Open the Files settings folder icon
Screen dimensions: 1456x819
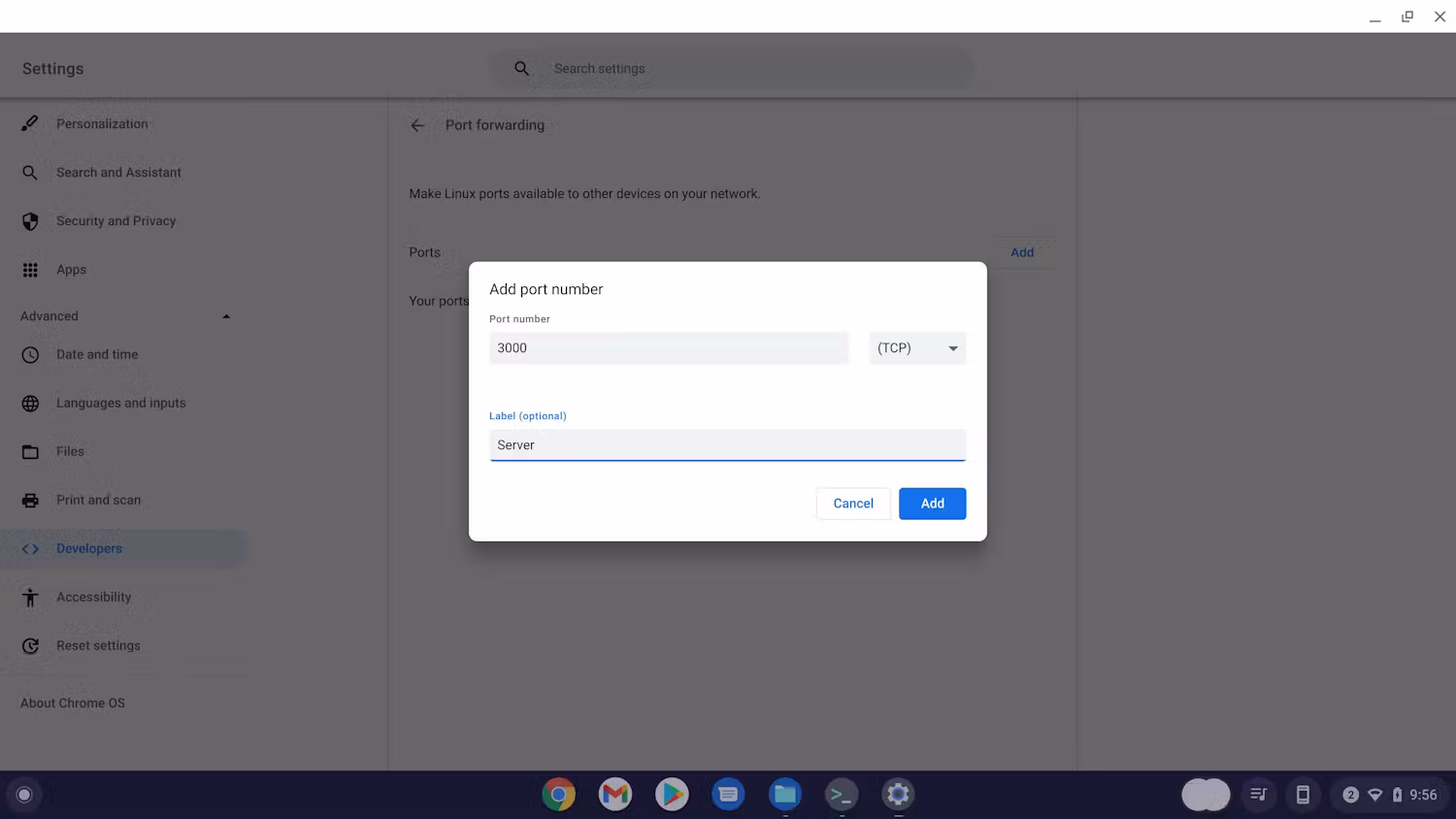(x=30, y=451)
